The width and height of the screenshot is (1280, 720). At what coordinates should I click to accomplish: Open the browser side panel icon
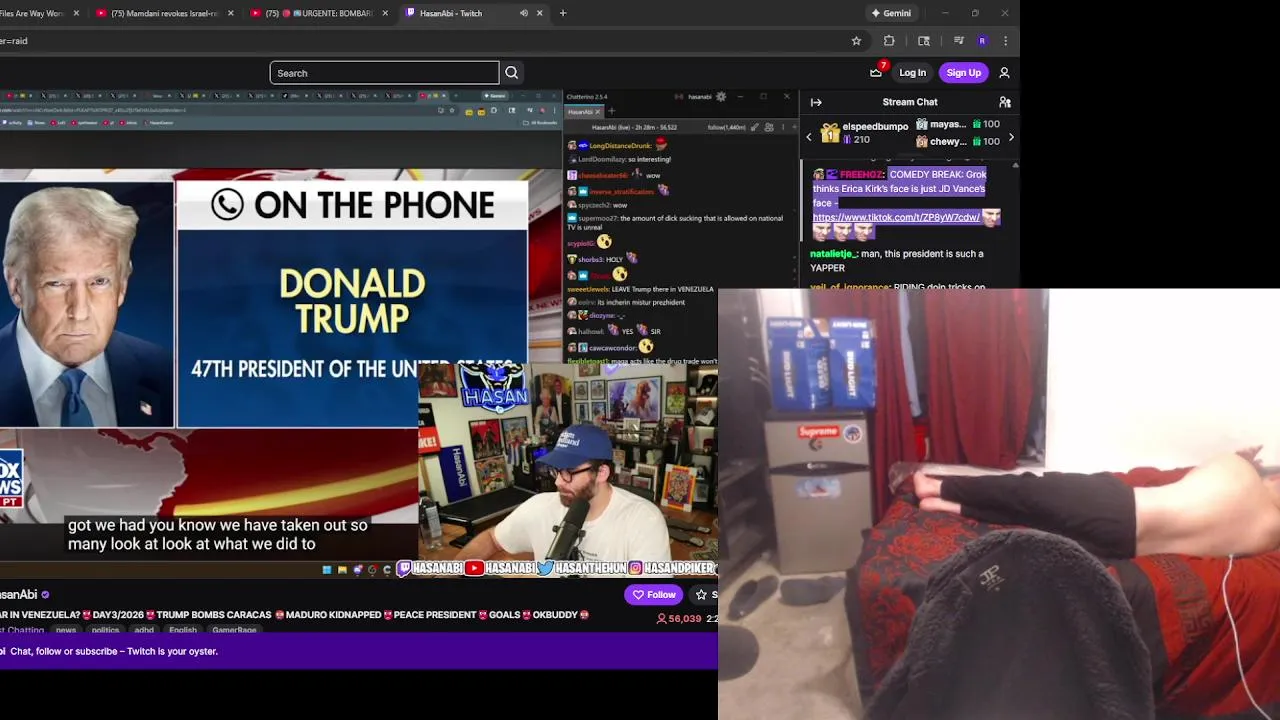click(x=924, y=41)
